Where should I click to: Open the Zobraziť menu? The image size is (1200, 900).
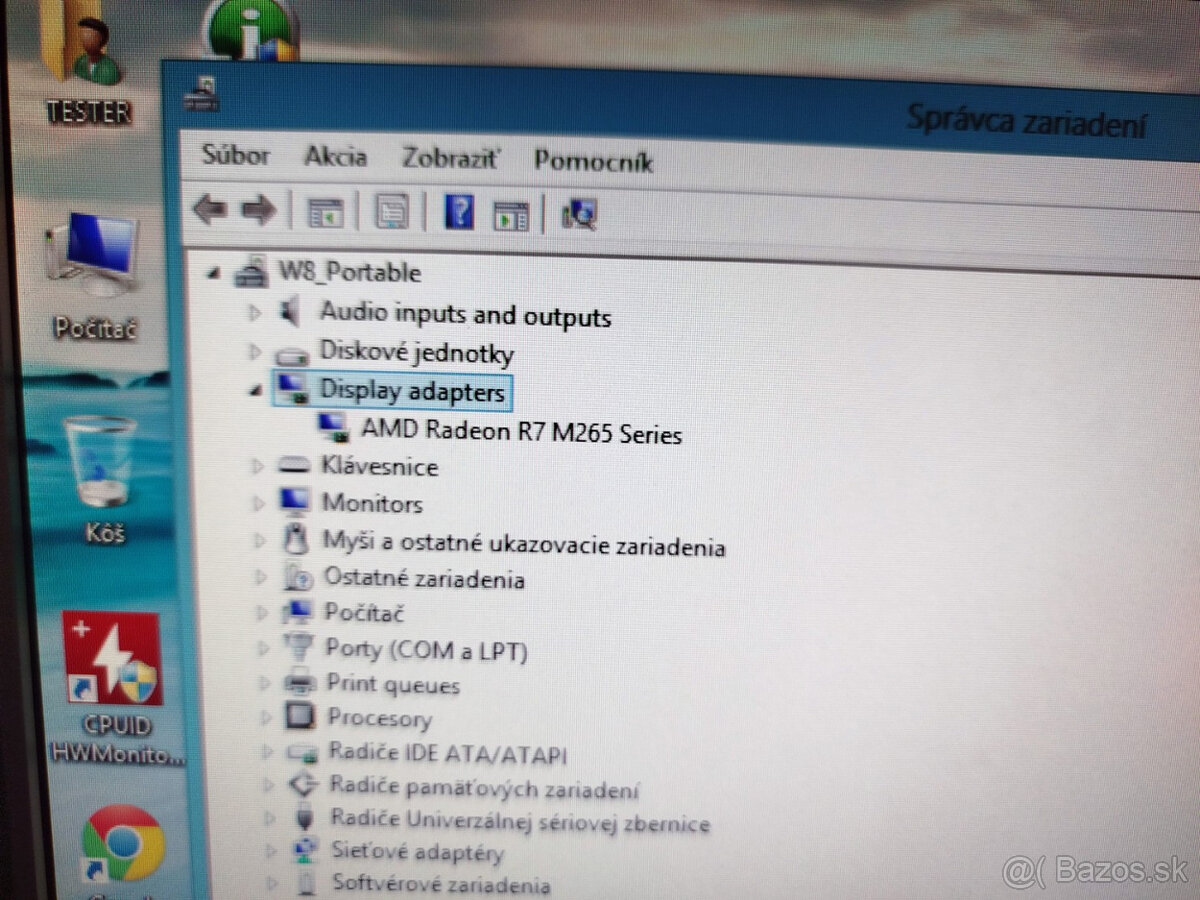tap(450, 158)
